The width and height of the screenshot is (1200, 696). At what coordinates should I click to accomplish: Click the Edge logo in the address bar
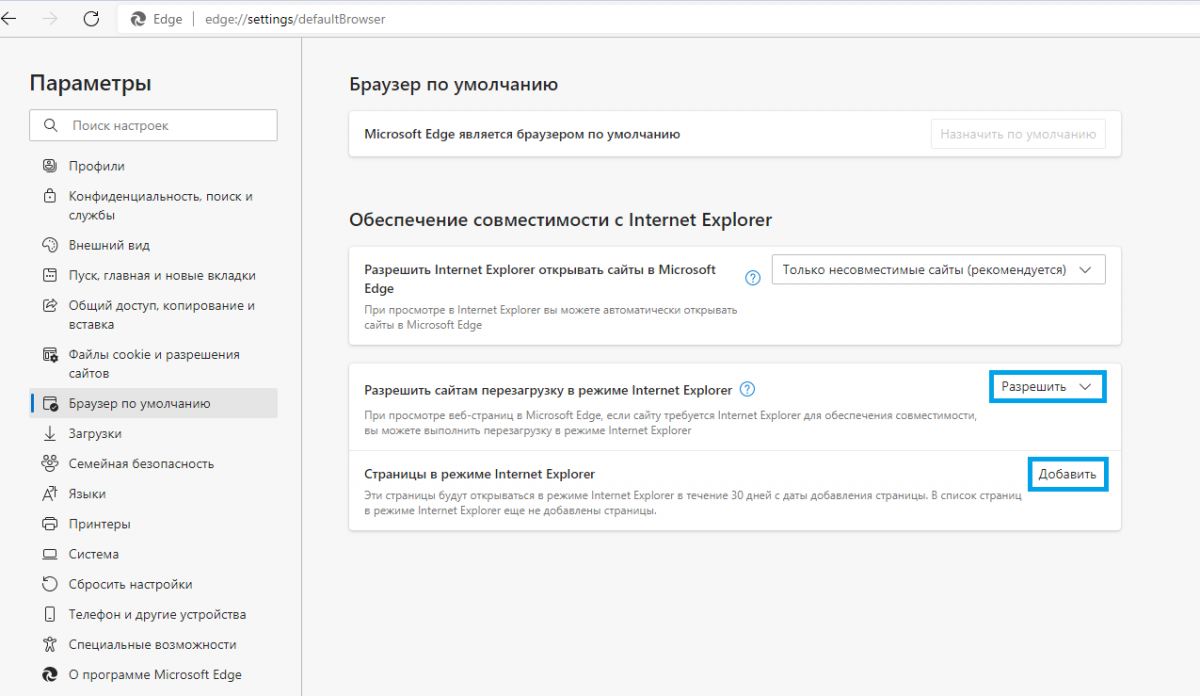pos(138,19)
